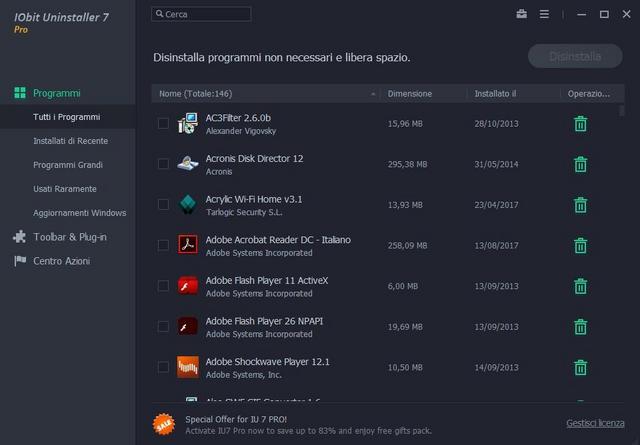
Task: Click the Programmi grid icon
Action: 20,93
